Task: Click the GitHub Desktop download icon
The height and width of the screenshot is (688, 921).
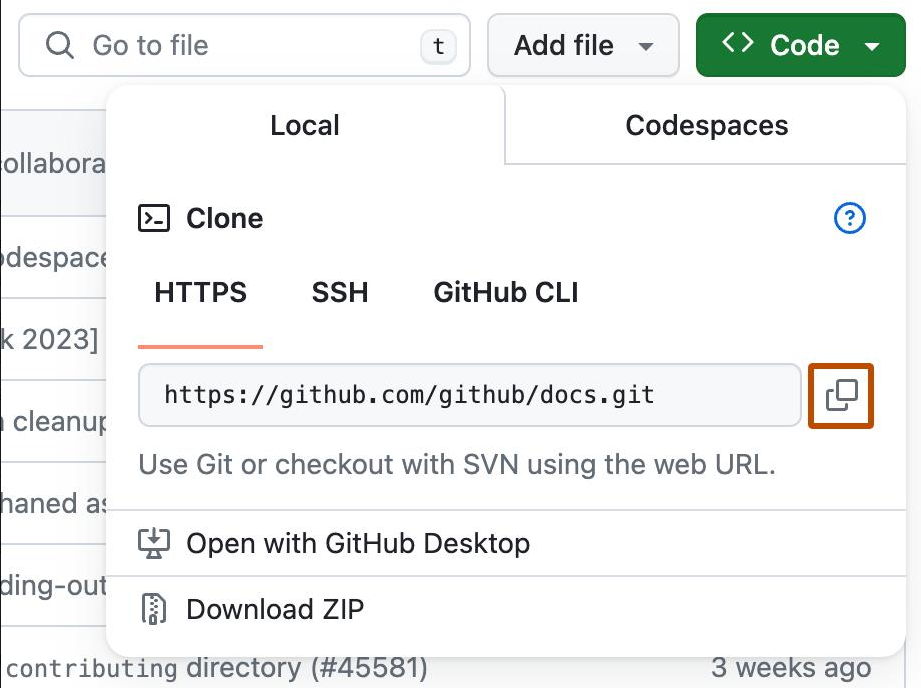Action: 154,543
